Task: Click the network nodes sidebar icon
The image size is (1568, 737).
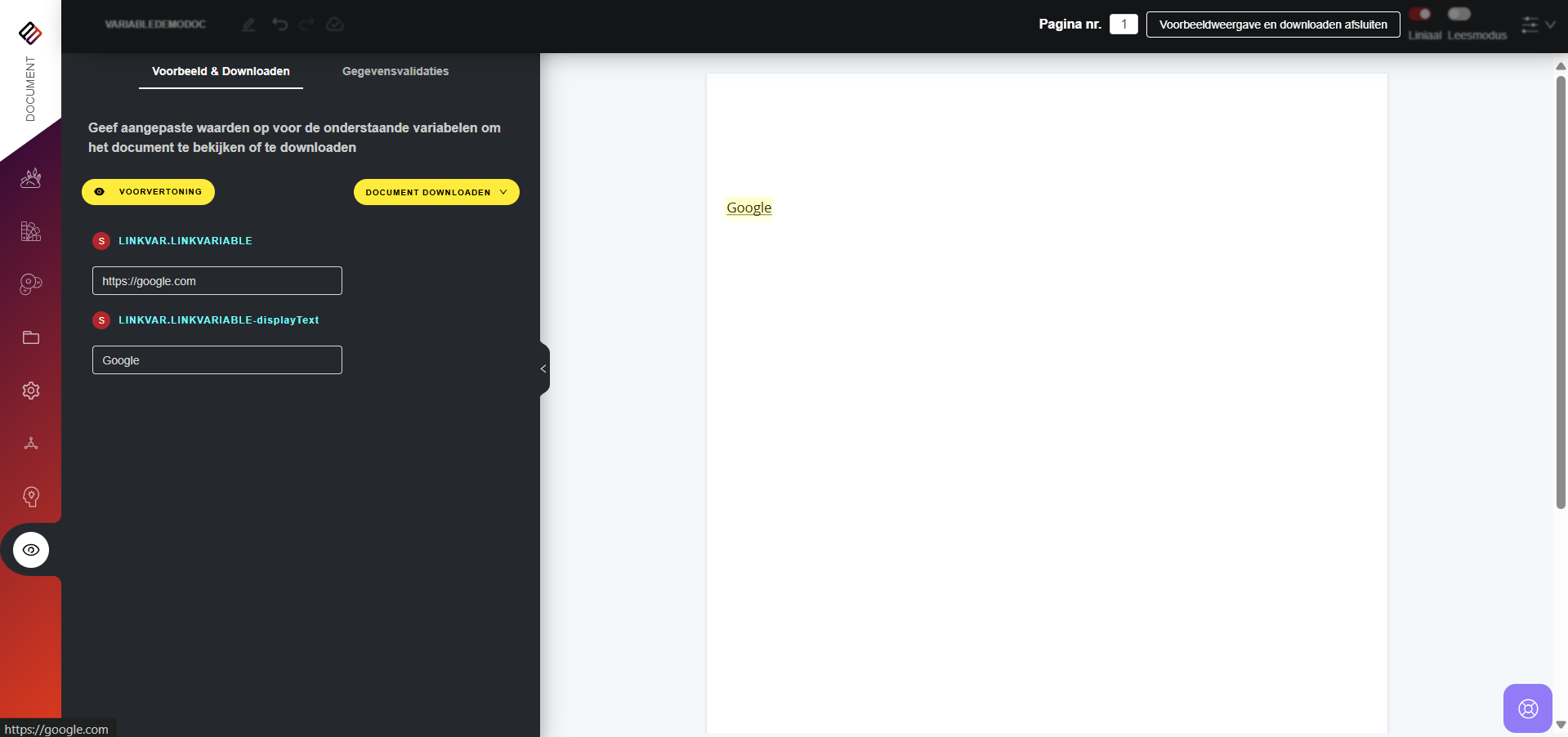Action: 31,444
